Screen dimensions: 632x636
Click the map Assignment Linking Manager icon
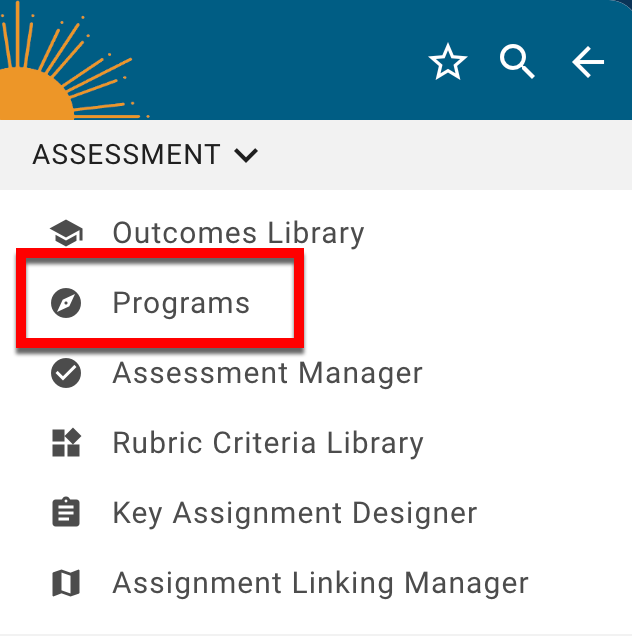[x=66, y=583]
